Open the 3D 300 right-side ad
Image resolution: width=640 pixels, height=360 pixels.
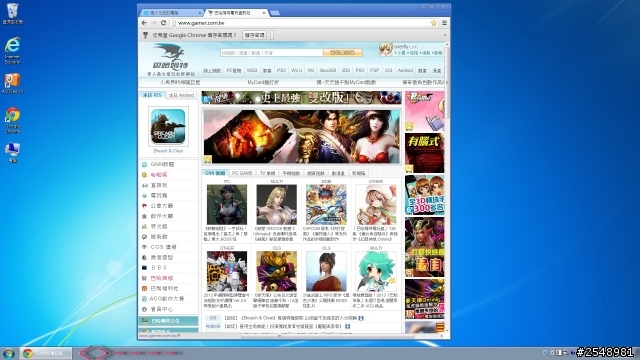pos(424,195)
